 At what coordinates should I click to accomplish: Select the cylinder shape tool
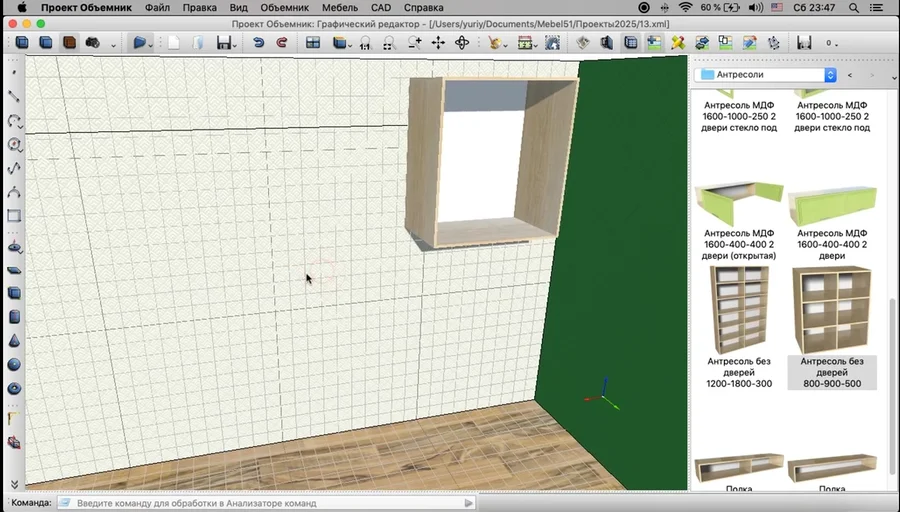coord(14,317)
